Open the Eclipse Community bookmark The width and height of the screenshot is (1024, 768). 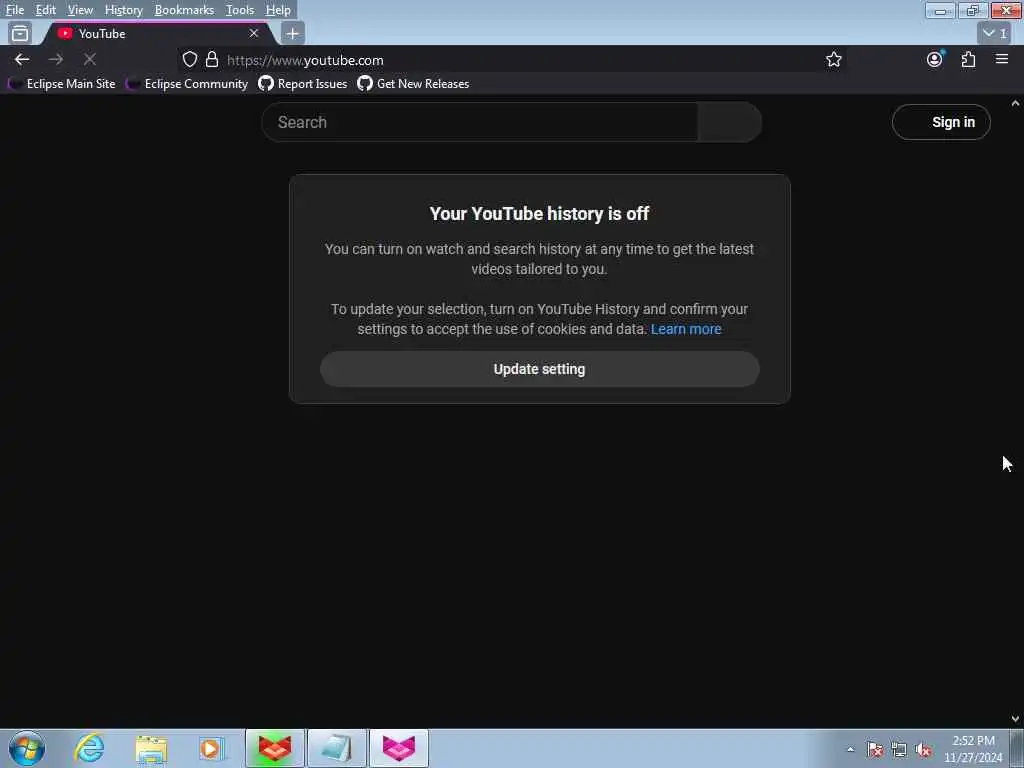coord(188,84)
